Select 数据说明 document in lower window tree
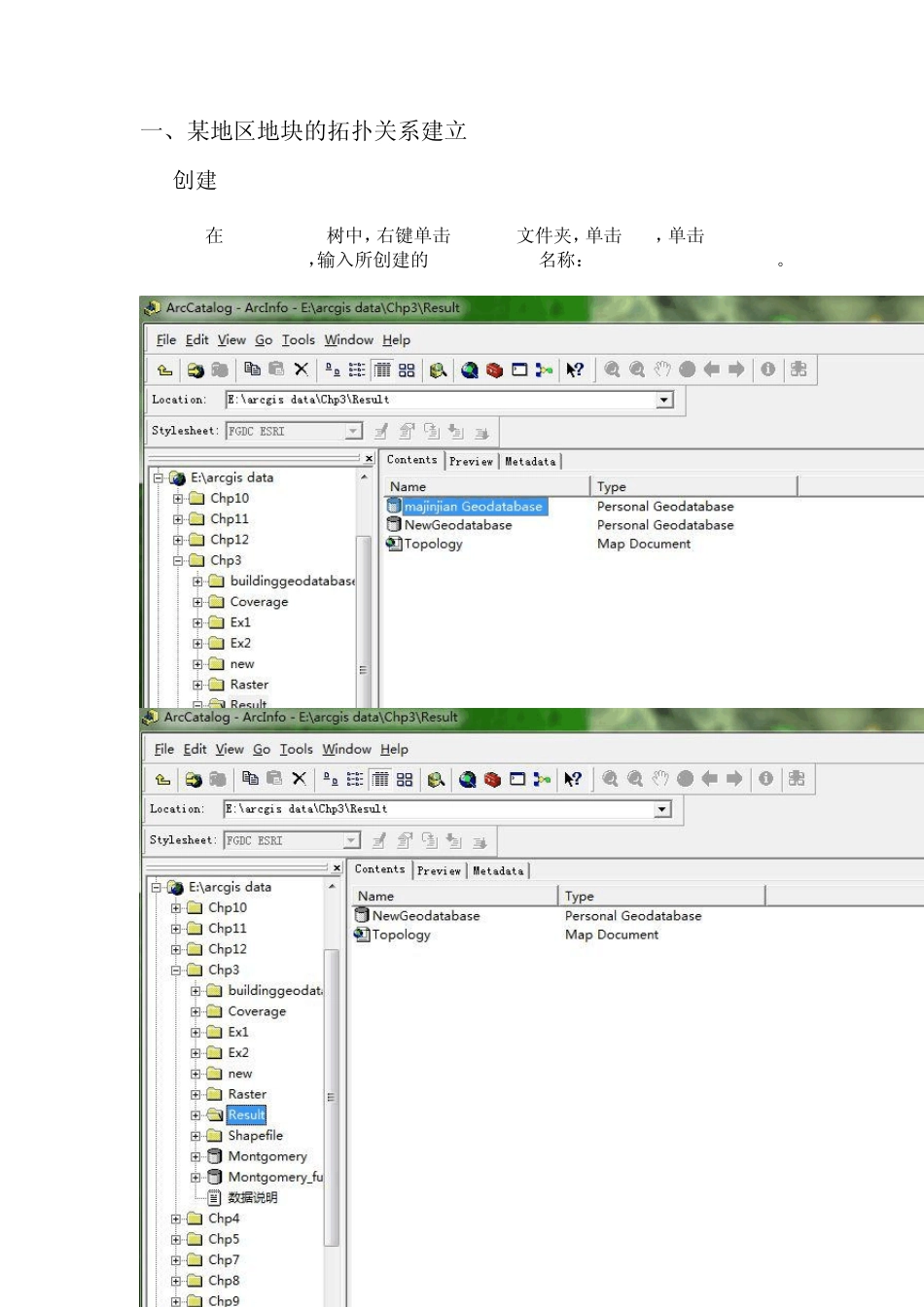 click(253, 1198)
